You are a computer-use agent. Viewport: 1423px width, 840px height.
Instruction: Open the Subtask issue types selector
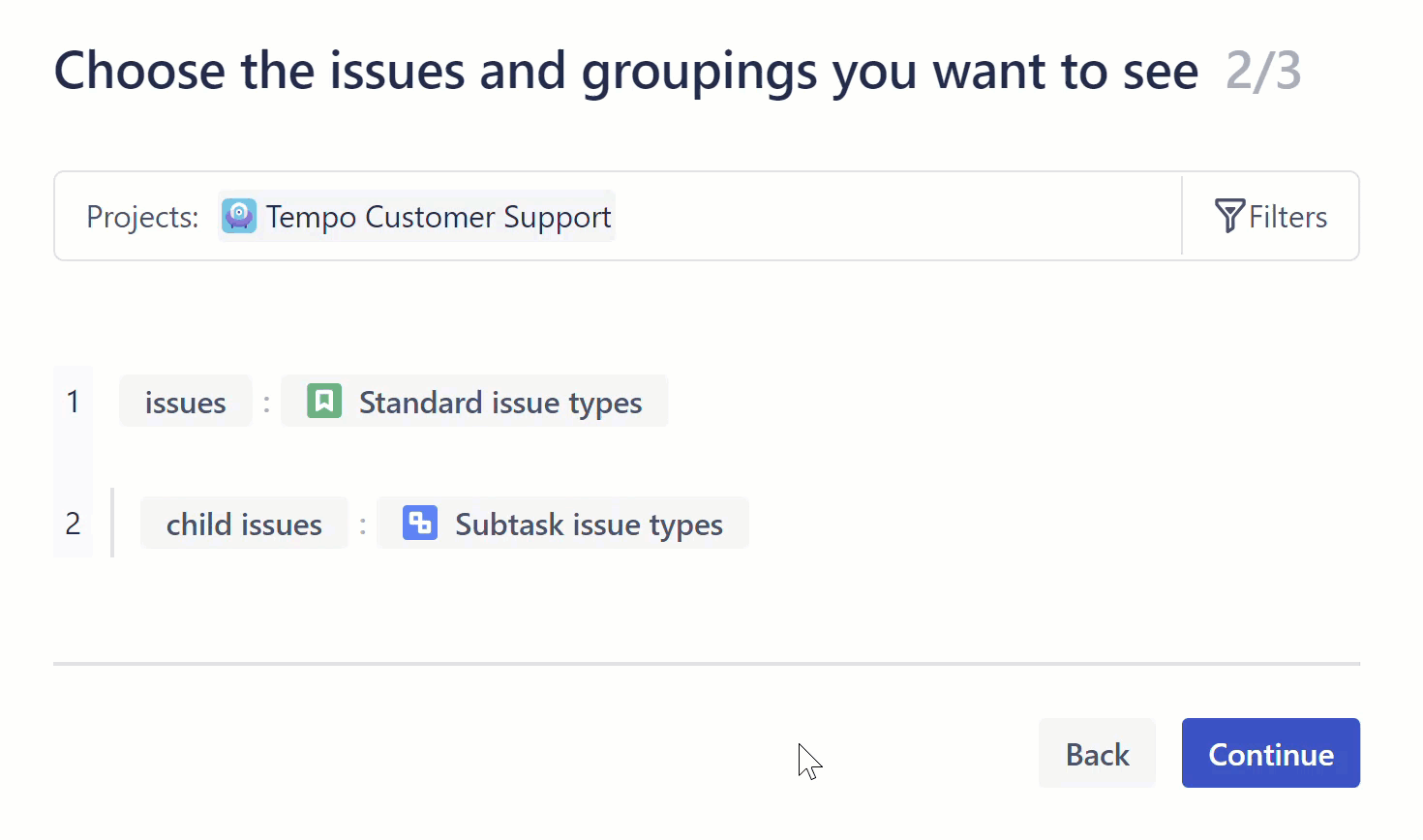point(562,523)
